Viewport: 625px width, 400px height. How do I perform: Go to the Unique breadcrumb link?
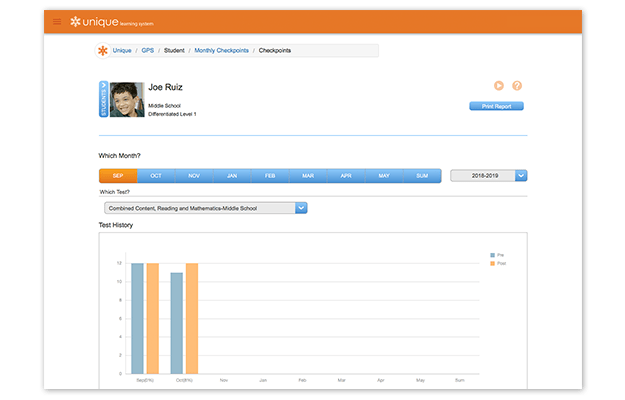pos(122,51)
